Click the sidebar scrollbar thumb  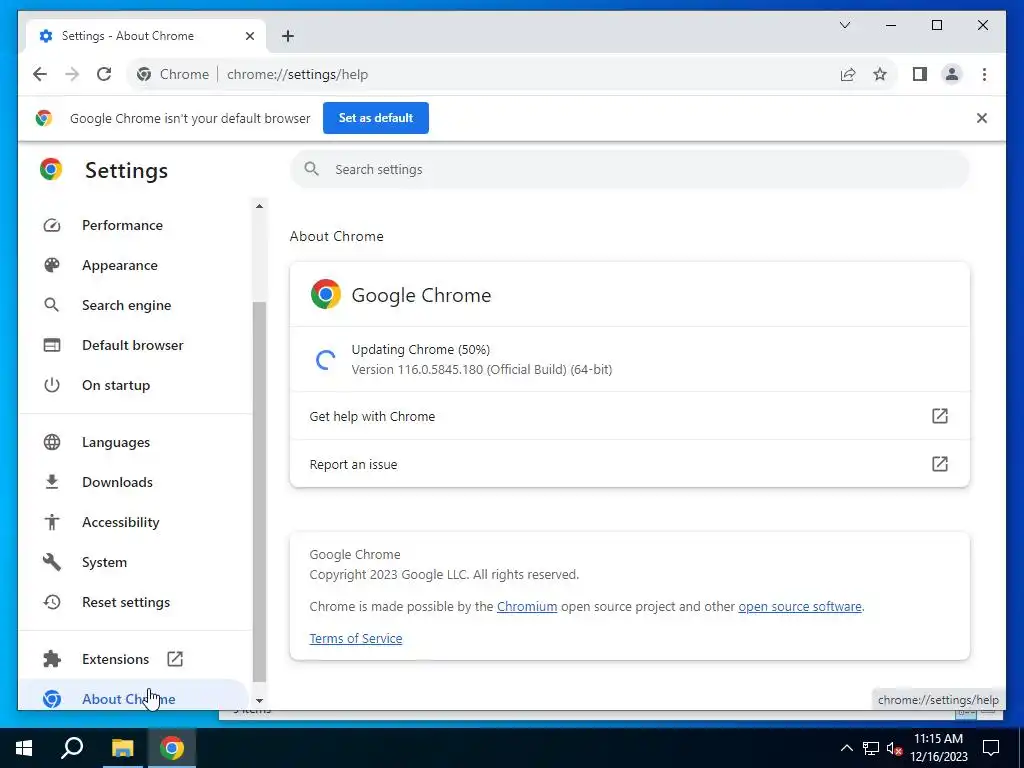[259, 492]
